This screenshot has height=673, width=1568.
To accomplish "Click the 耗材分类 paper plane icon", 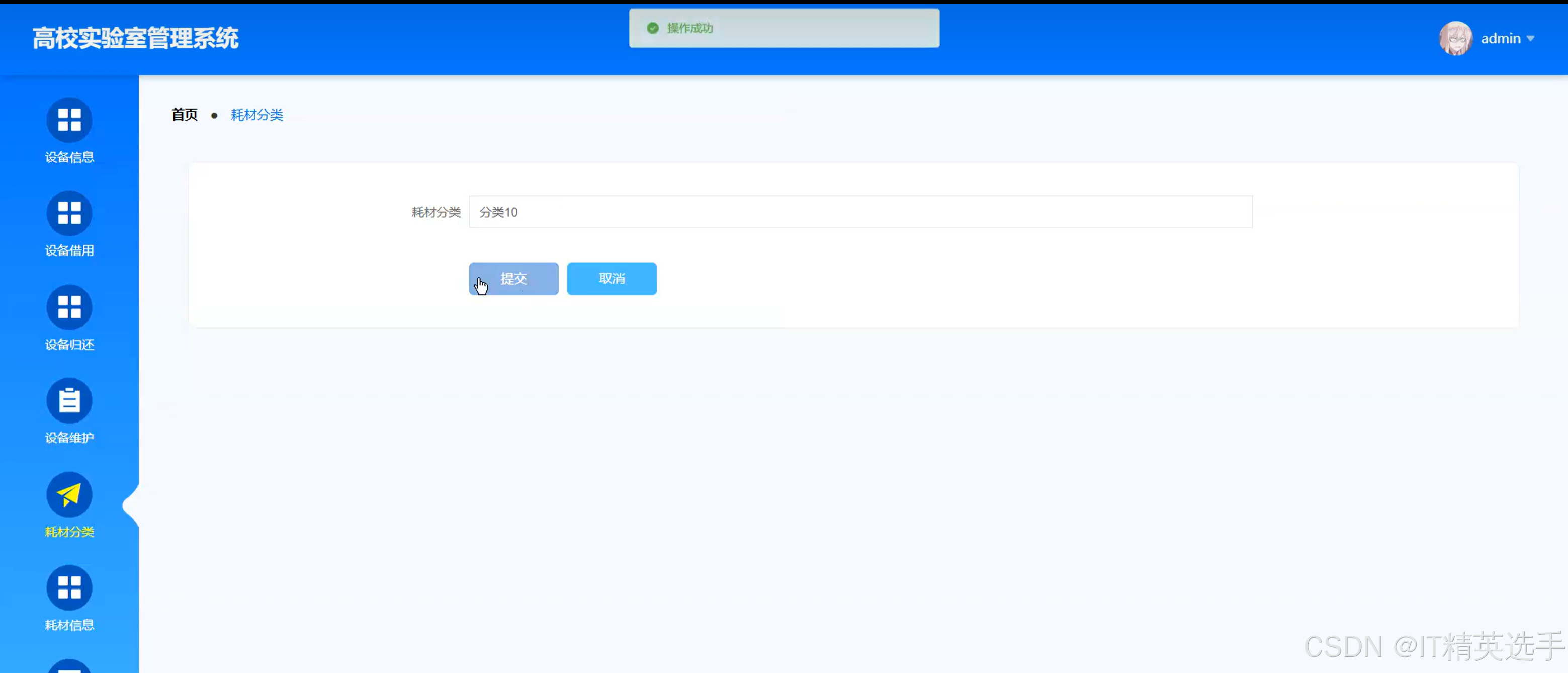I will click(69, 494).
